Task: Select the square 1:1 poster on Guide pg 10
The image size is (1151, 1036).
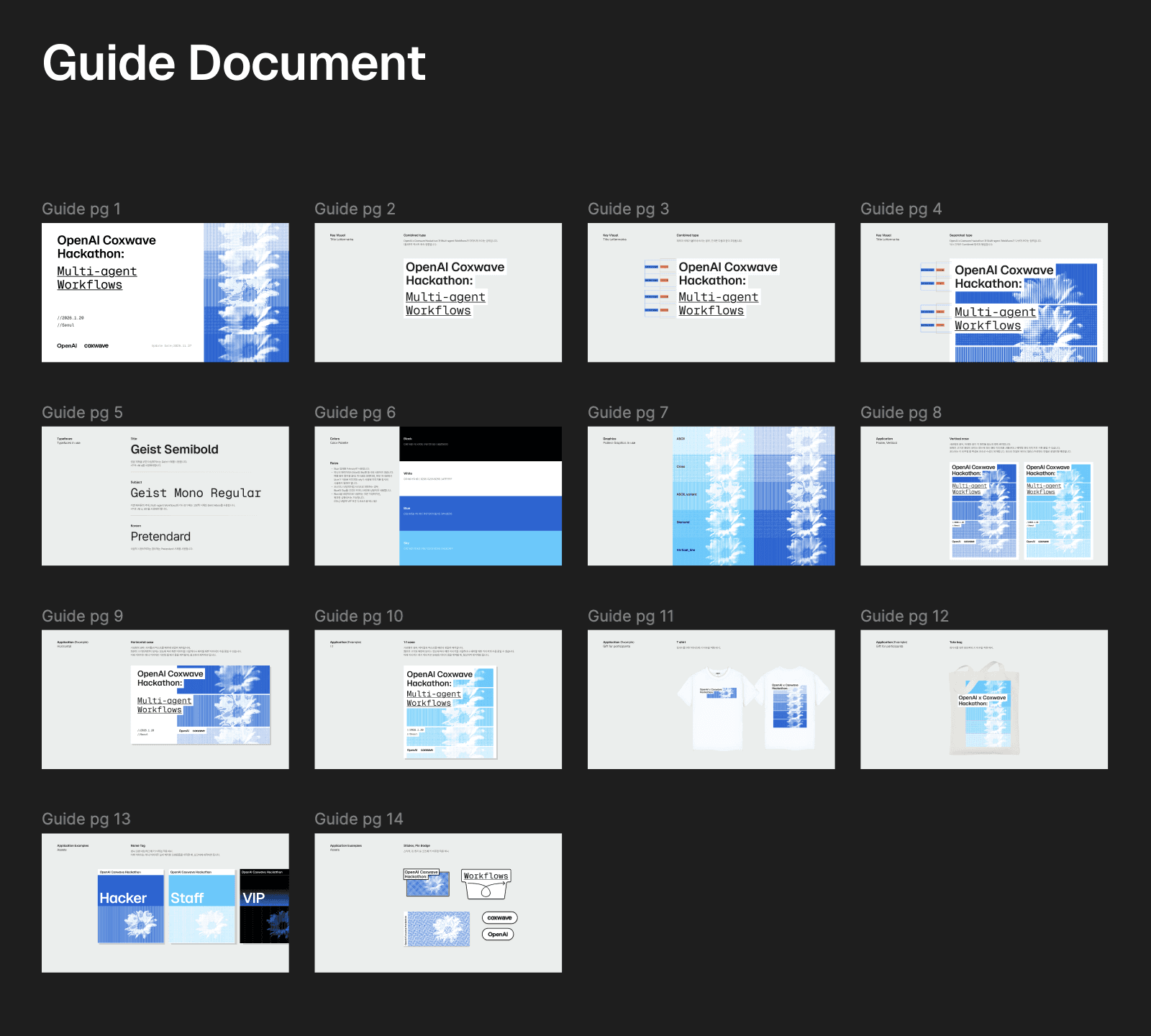Action: (x=450, y=712)
